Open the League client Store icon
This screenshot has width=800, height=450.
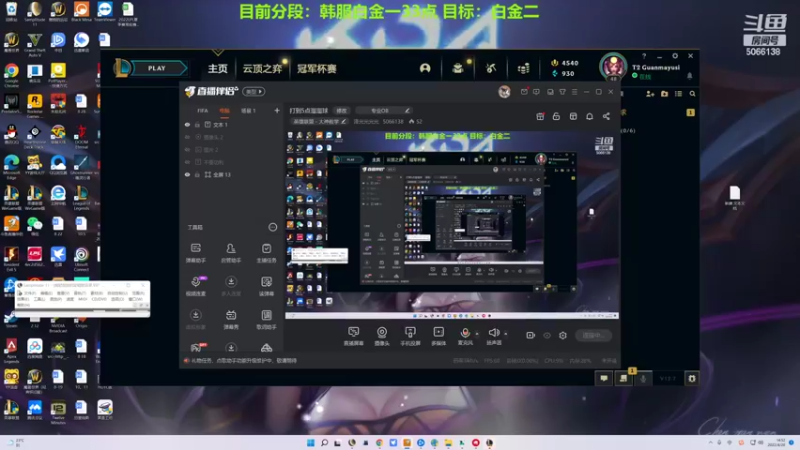[x=523, y=68]
